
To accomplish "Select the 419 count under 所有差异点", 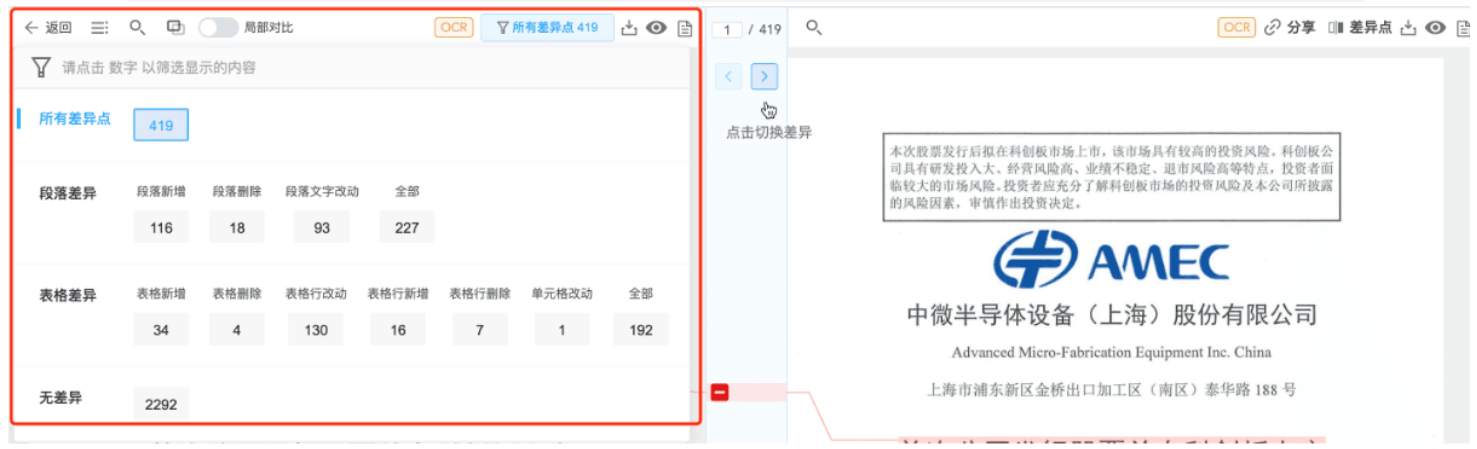I will tap(161, 125).
